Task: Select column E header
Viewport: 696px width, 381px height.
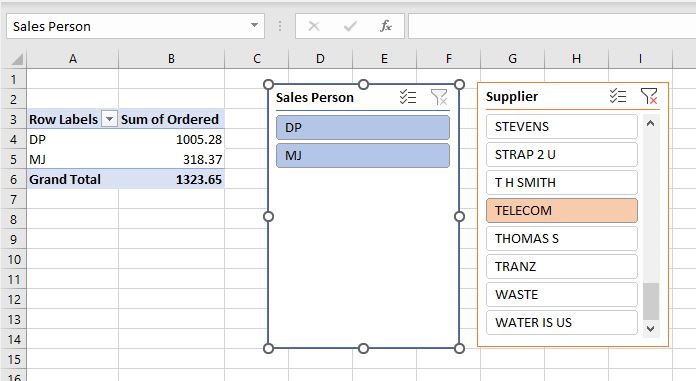Action: click(384, 59)
